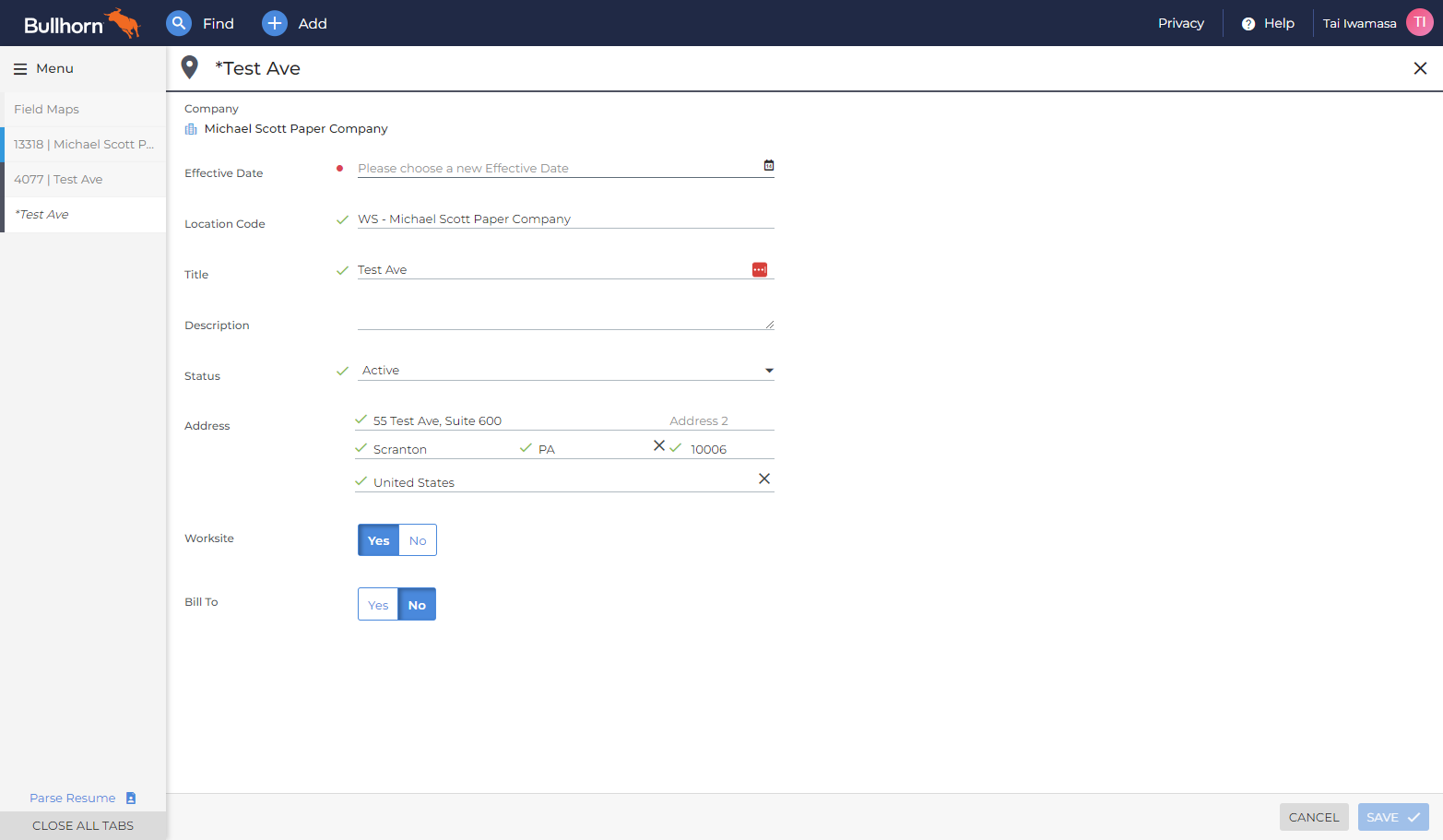Click the Tai Iwamasa username
The width and height of the screenshot is (1443, 840).
coord(1359,23)
